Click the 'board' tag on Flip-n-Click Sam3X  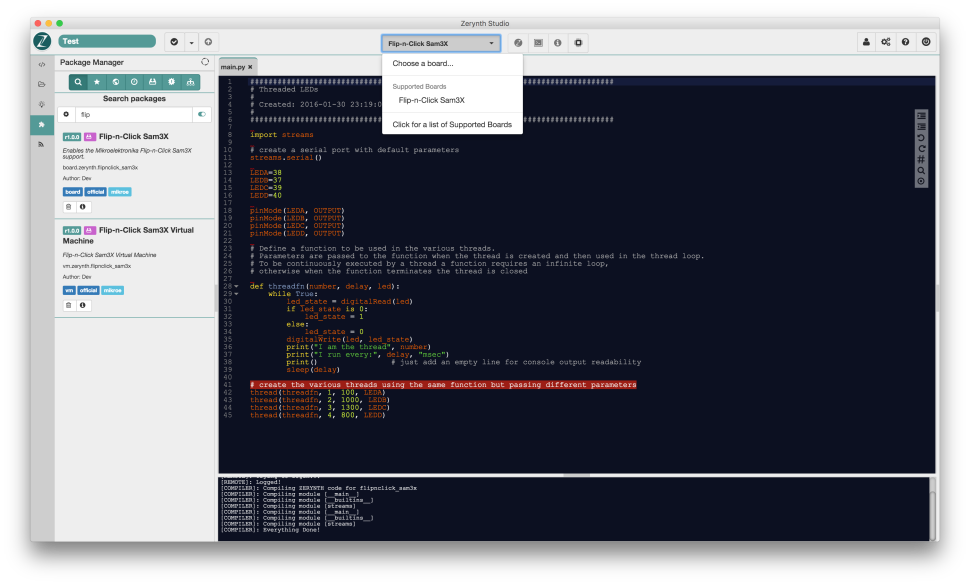click(73, 192)
